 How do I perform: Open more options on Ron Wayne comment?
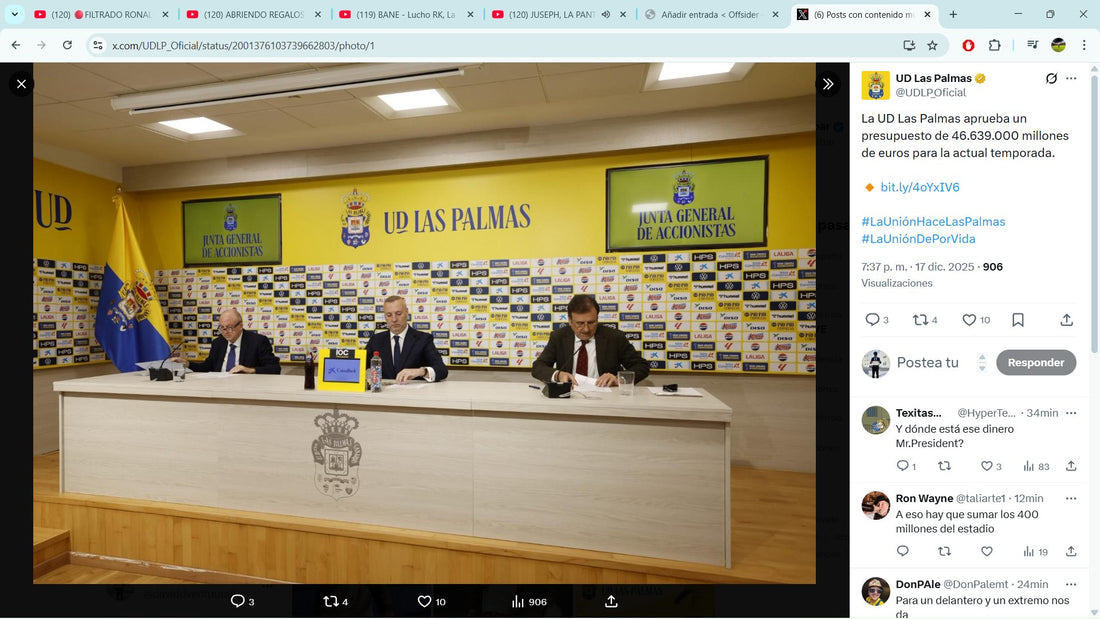(1071, 498)
